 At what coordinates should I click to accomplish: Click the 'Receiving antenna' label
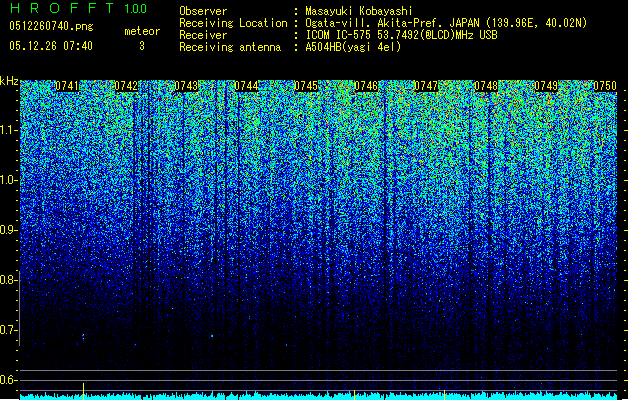coord(230,47)
